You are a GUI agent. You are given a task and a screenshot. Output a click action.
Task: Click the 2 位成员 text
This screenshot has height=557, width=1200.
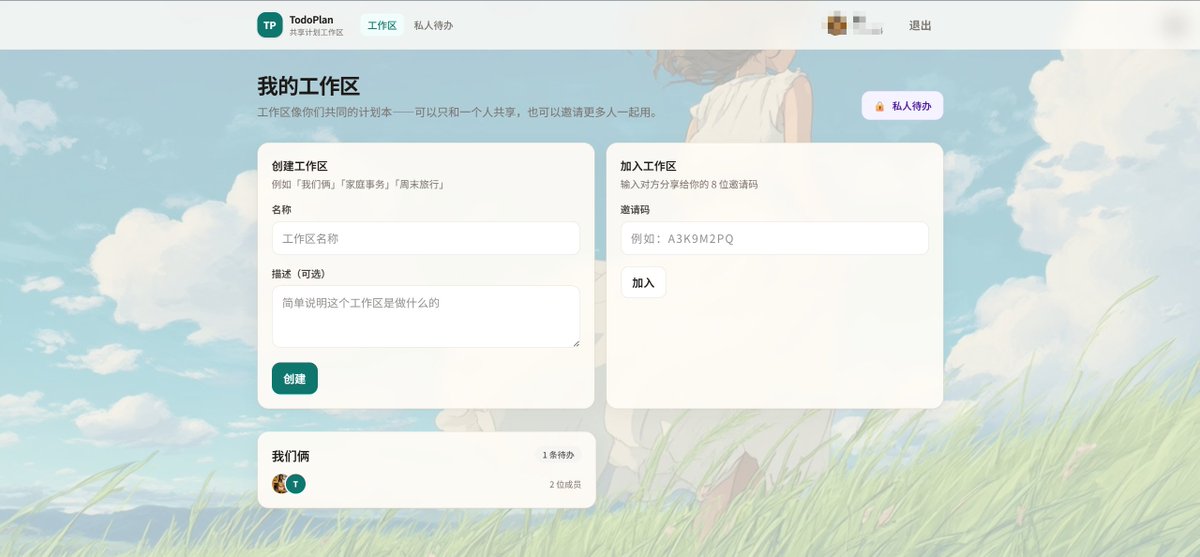click(565, 485)
